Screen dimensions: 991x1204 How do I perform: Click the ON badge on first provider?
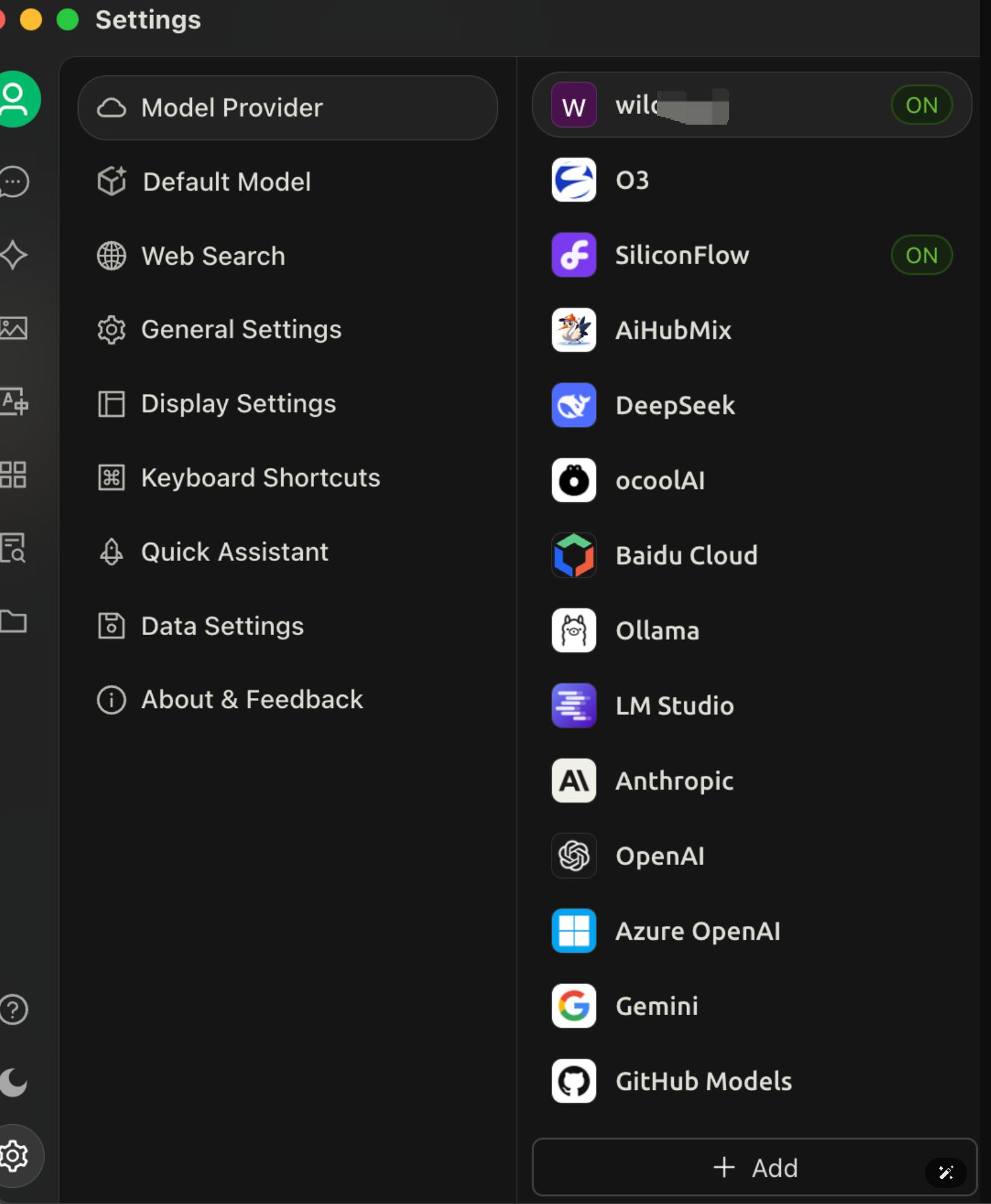tap(921, 105)
